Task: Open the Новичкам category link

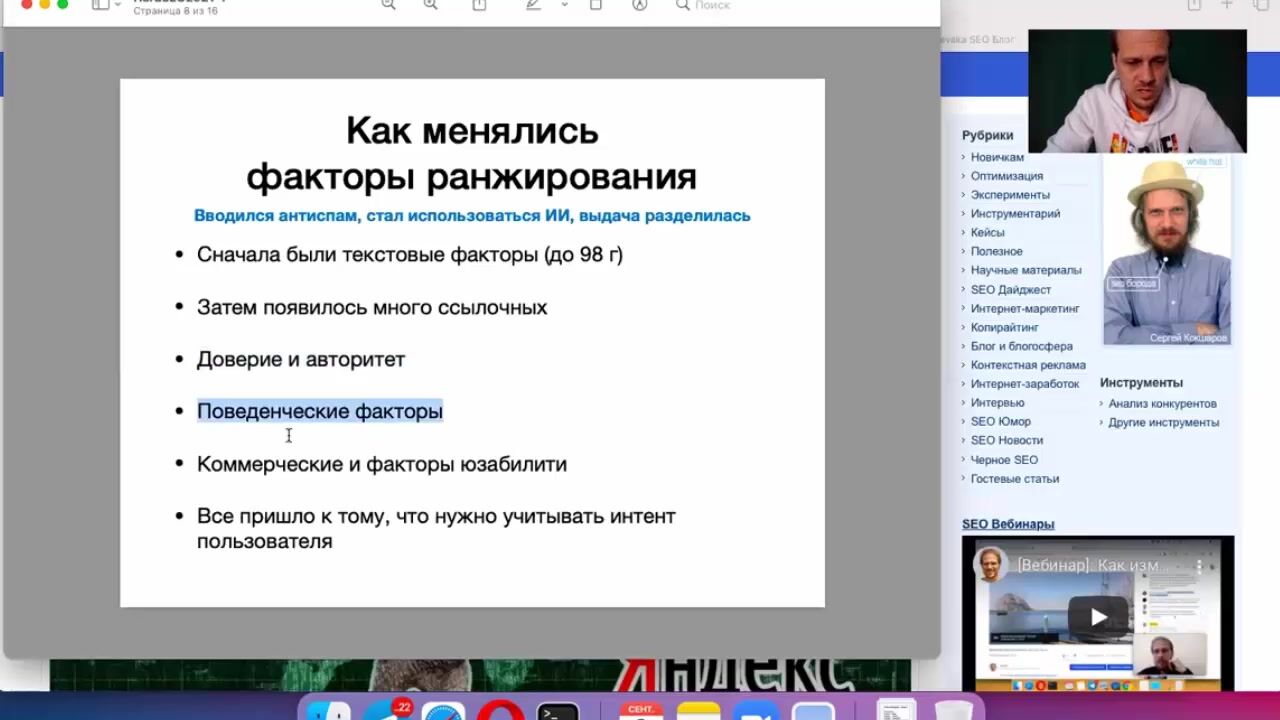Action: coord(997,157)
